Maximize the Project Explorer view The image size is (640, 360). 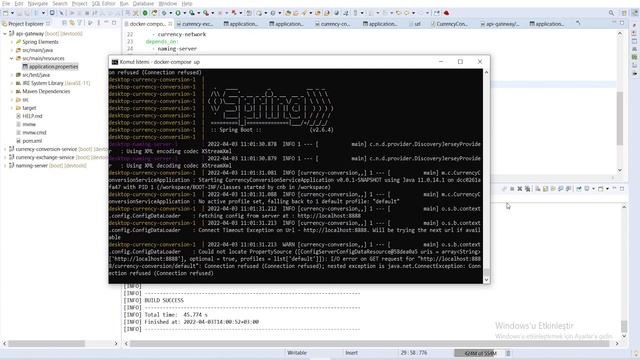[x=114, y=23]
